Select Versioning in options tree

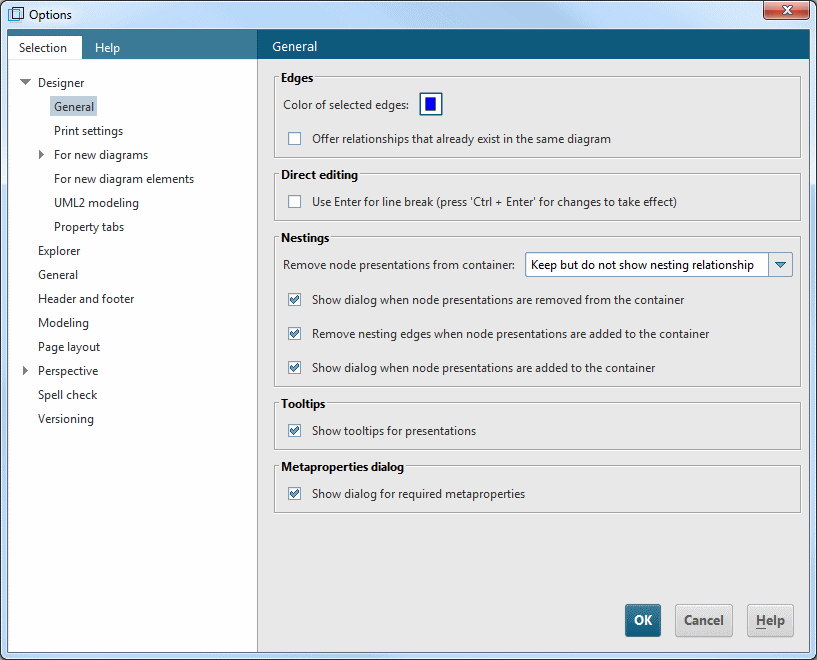(66, 419)
